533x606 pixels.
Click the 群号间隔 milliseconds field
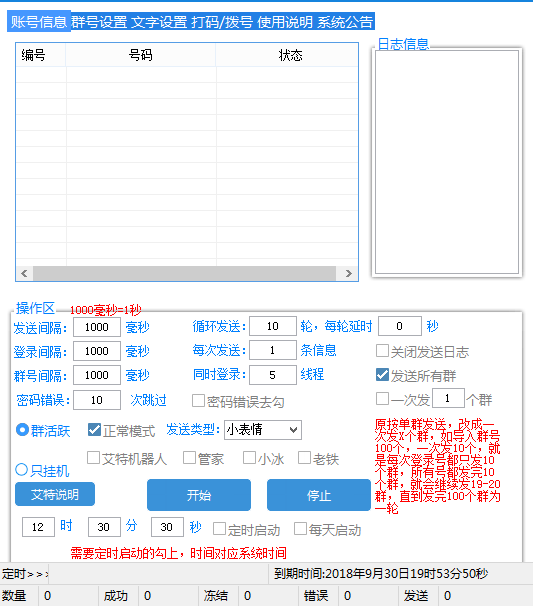[x=97, y=375]
